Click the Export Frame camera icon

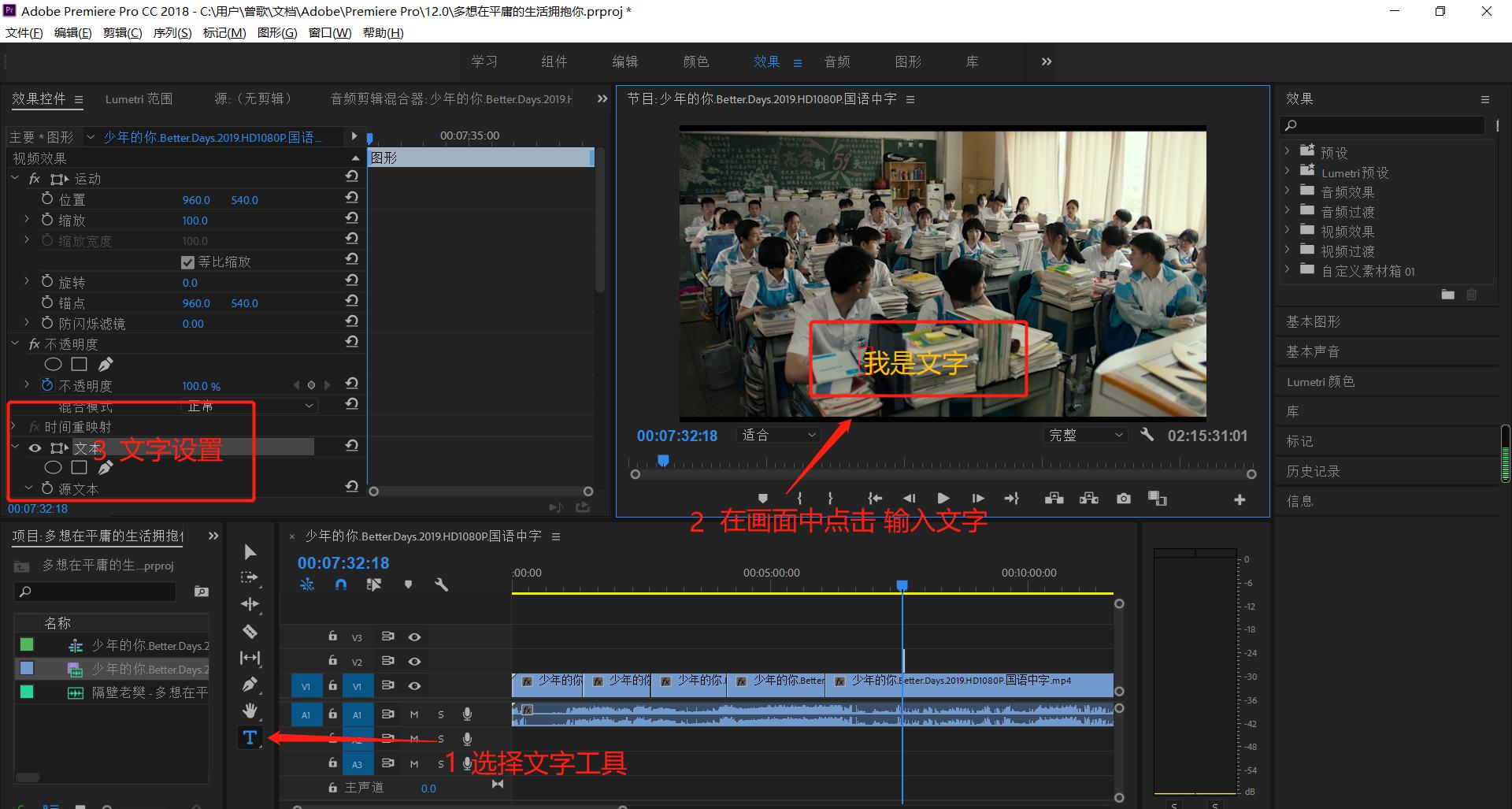(1123, 499)
